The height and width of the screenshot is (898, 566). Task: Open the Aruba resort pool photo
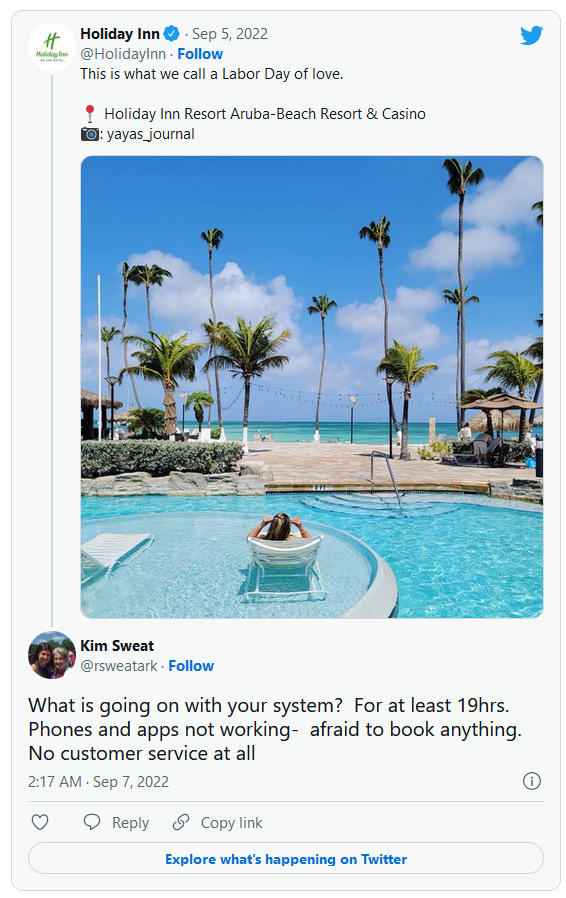click(312, 387)
